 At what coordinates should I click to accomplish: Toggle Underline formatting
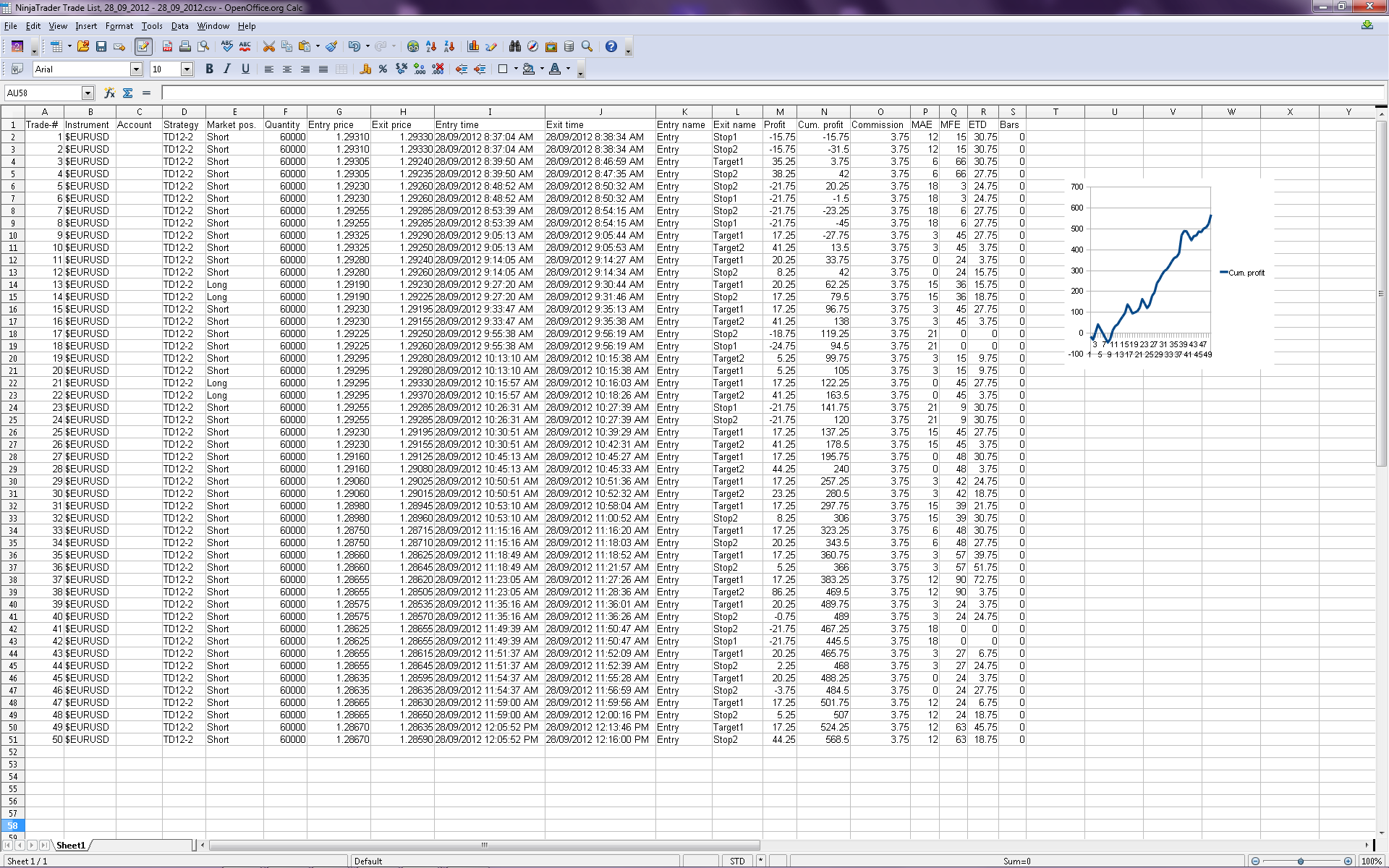[x=245, y=69]
